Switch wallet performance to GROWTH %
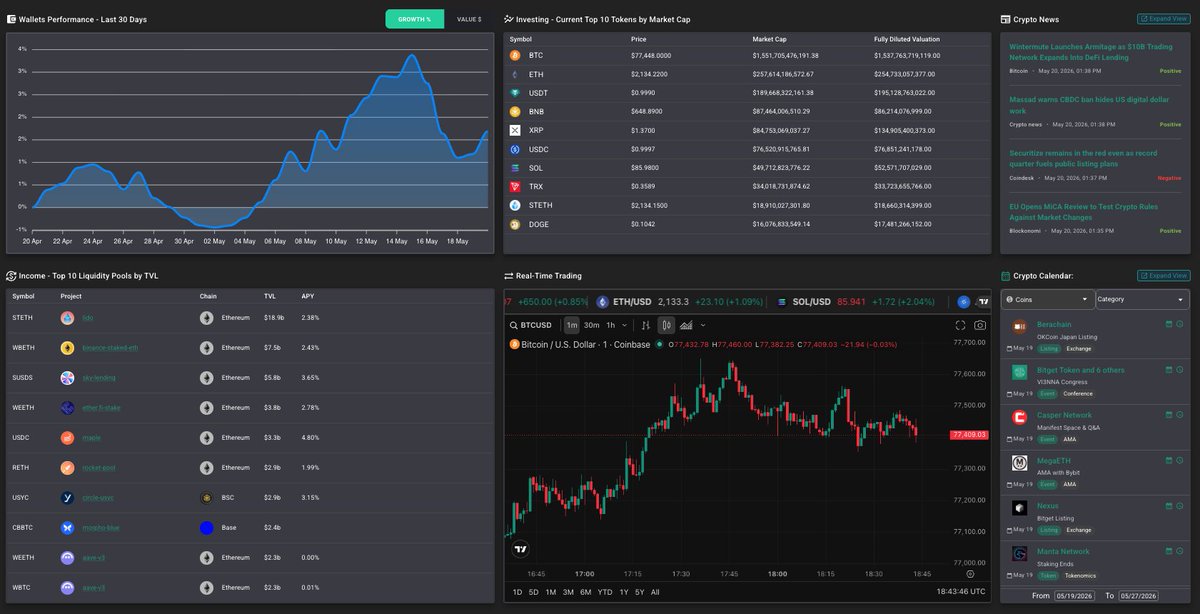This screenshot has height=614, width=1200. click(x=414, y=19)
